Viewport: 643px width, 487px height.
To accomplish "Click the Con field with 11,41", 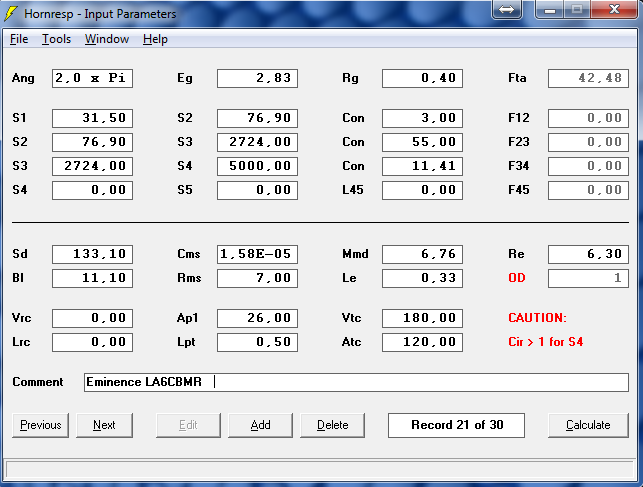I will pyautogui.click(x=422, y=166).
